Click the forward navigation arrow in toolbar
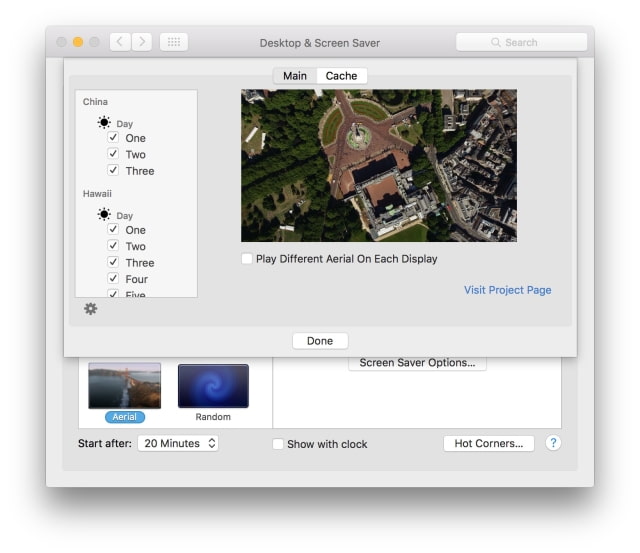The image size is (640, 553). click(142, 42)
